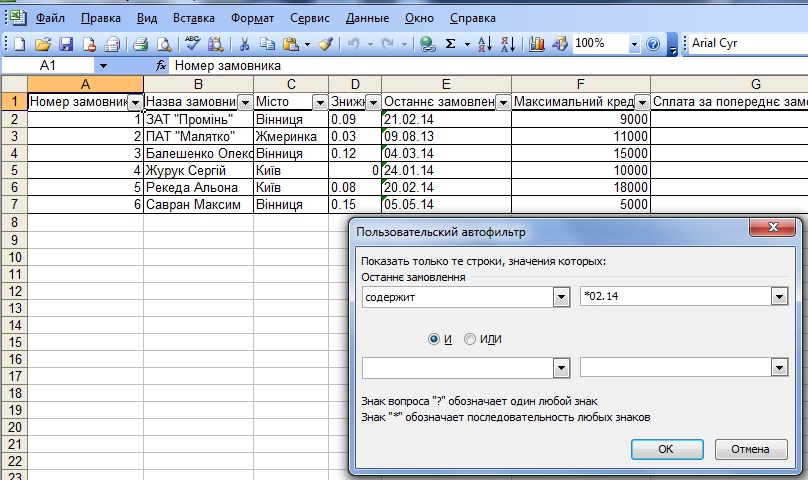The width and height of the screenshot is (808, 480).
Task: Cancel the dialog with Отмена
Action: tap(751, 449)
